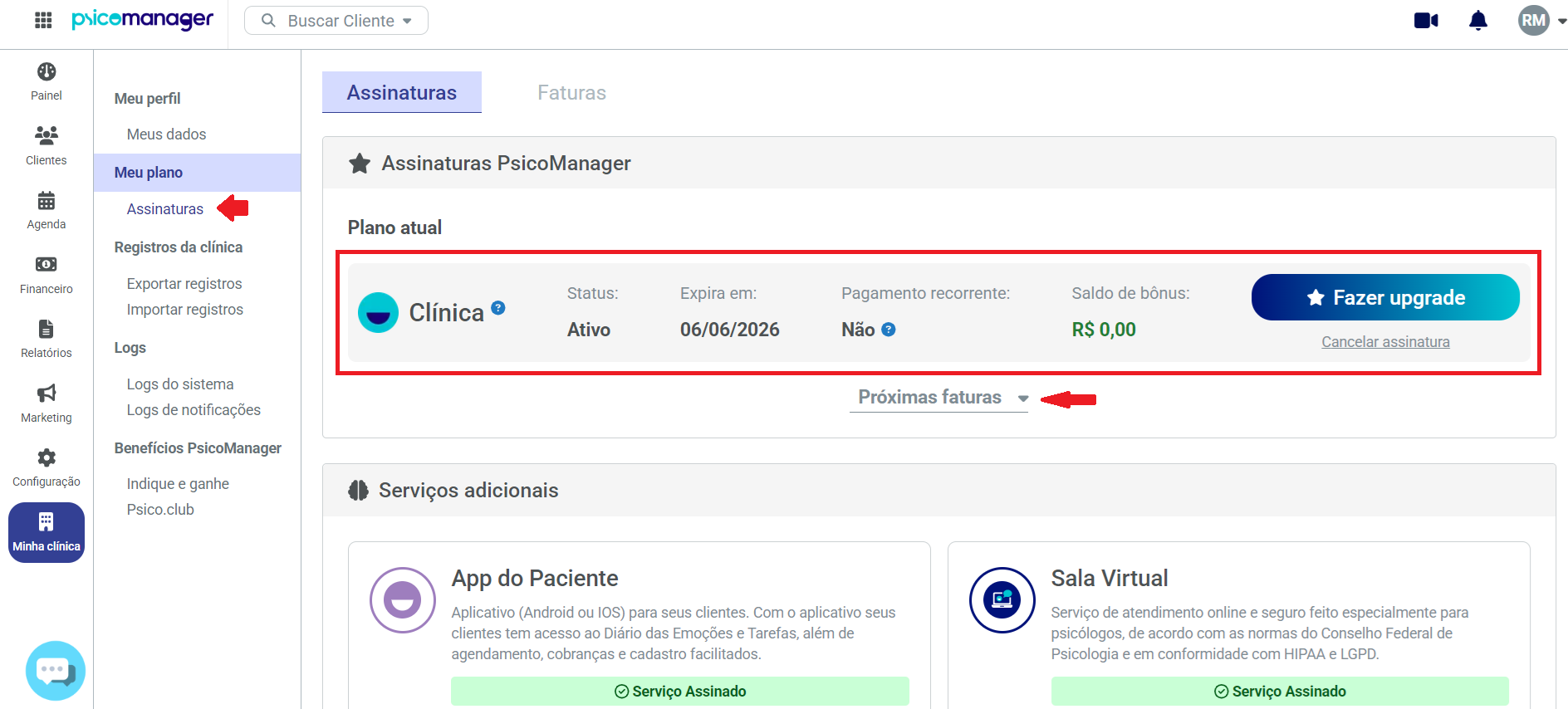
Task: Click the Sala Virtual icon
Action: [x=1002, y=600]
